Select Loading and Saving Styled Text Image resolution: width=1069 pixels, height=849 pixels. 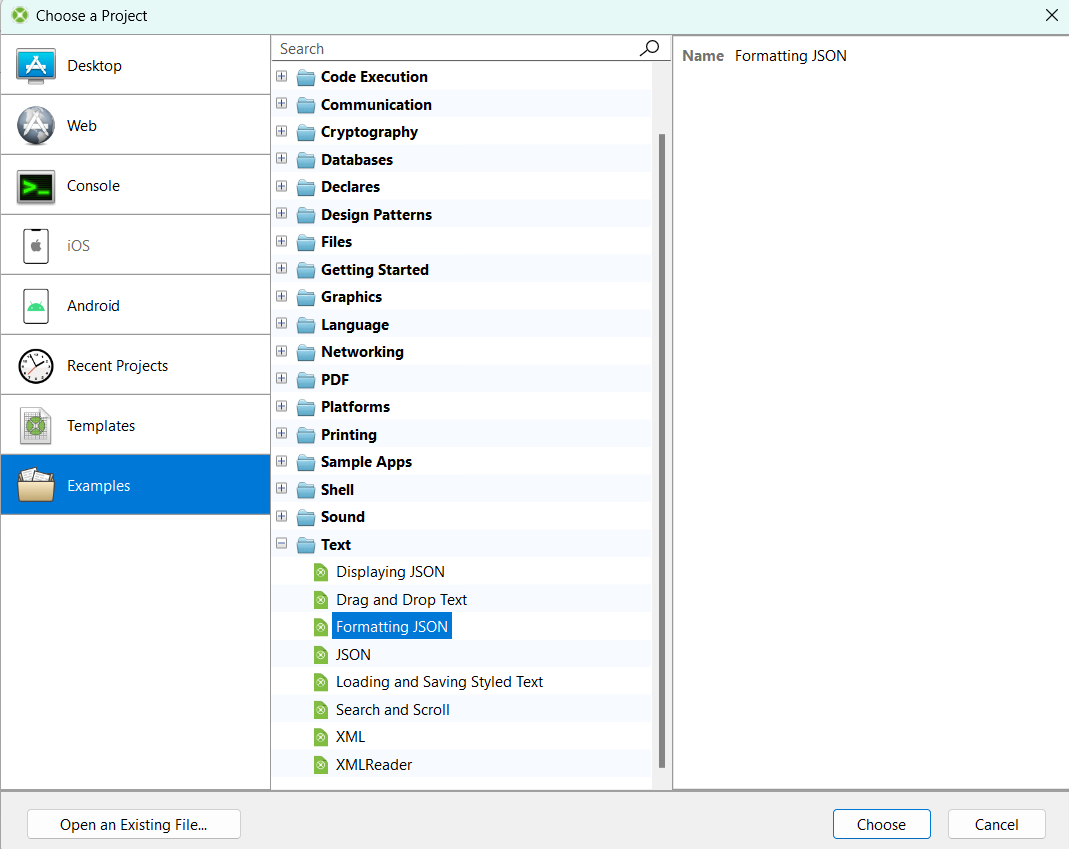pos(439,682)
